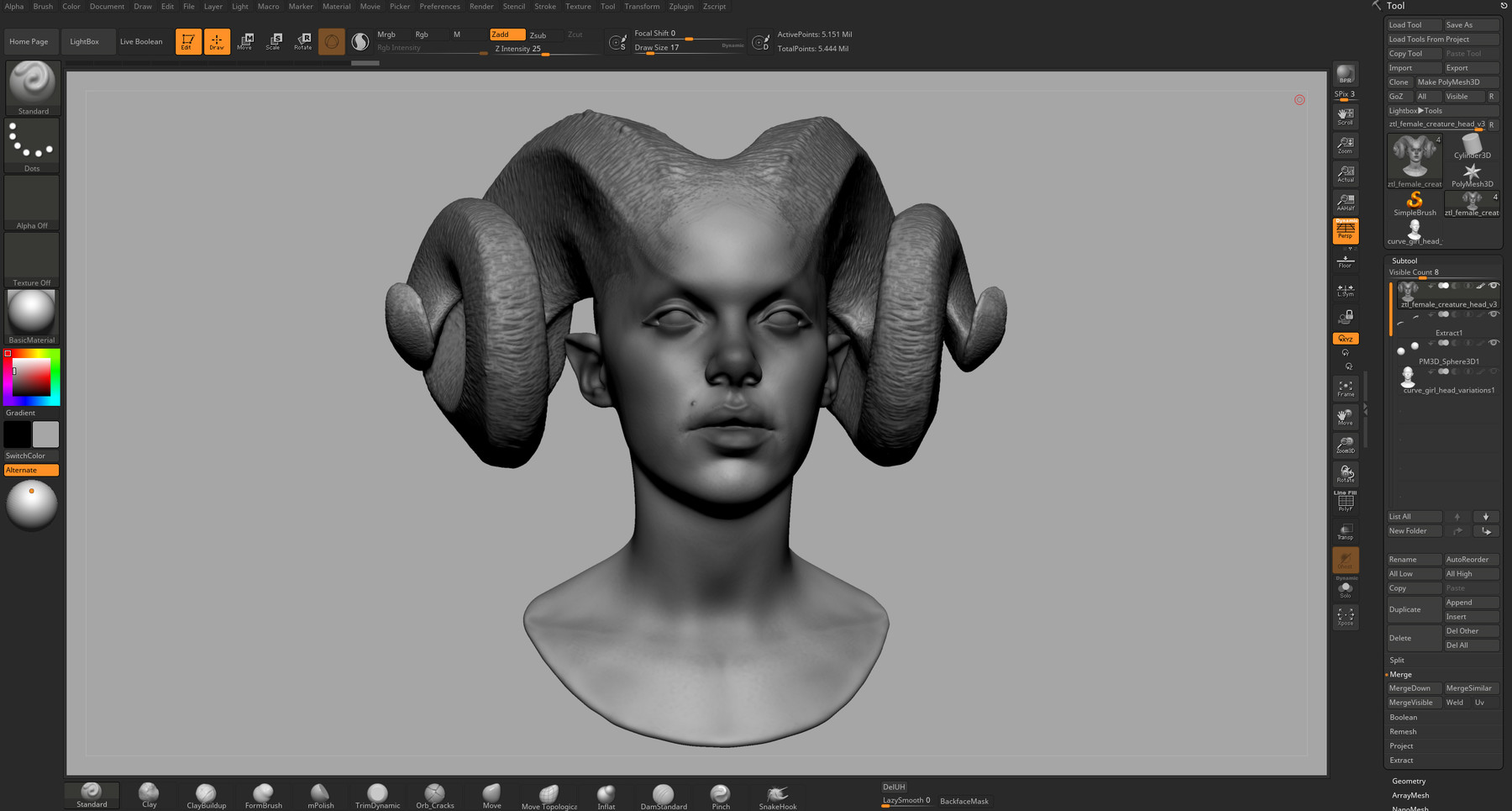Screen dimensions: 1512x811
Task: Collapse the Merge section
Action: tap(1400, 674)
